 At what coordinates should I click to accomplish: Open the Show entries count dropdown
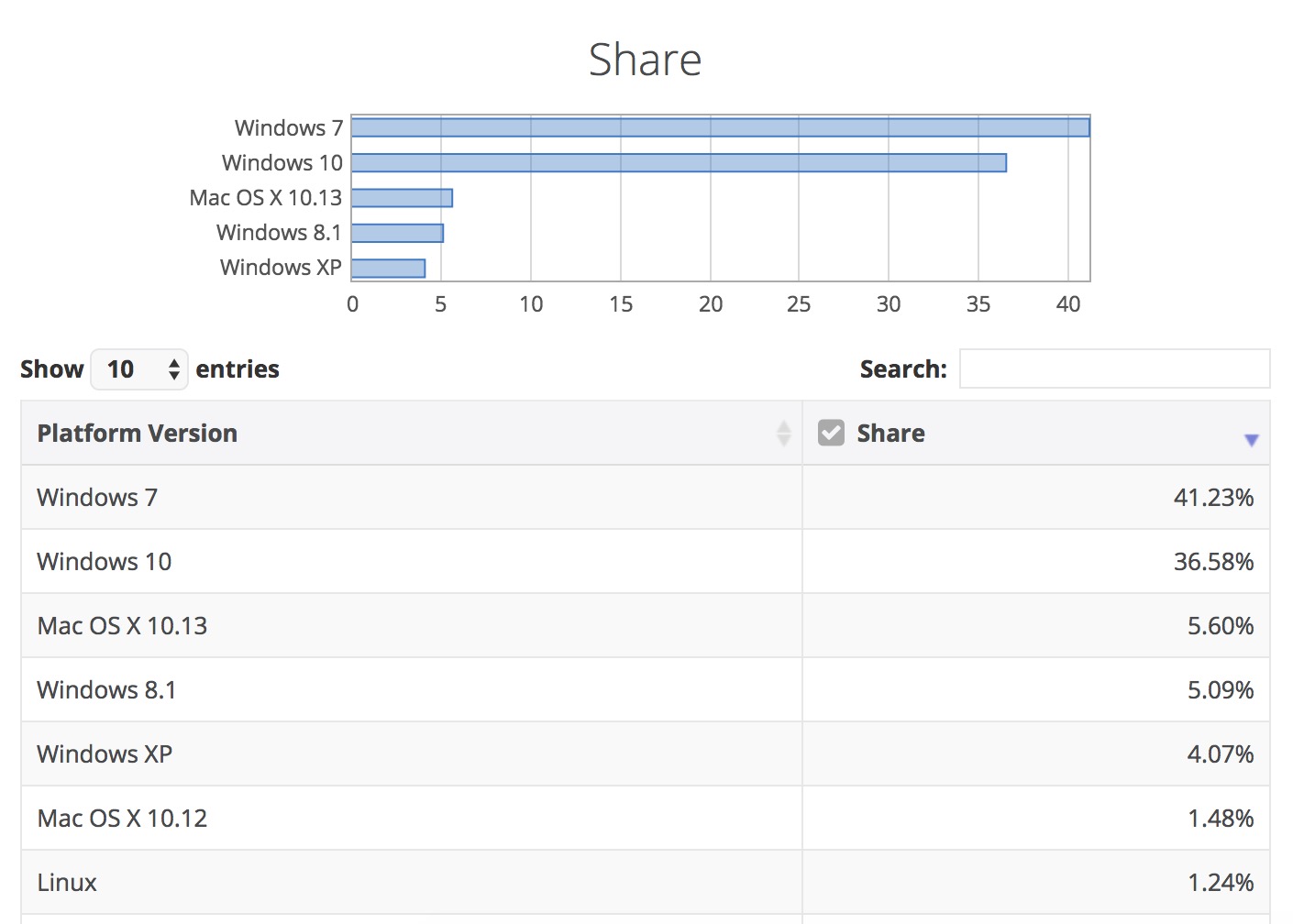tap(139, 369)
